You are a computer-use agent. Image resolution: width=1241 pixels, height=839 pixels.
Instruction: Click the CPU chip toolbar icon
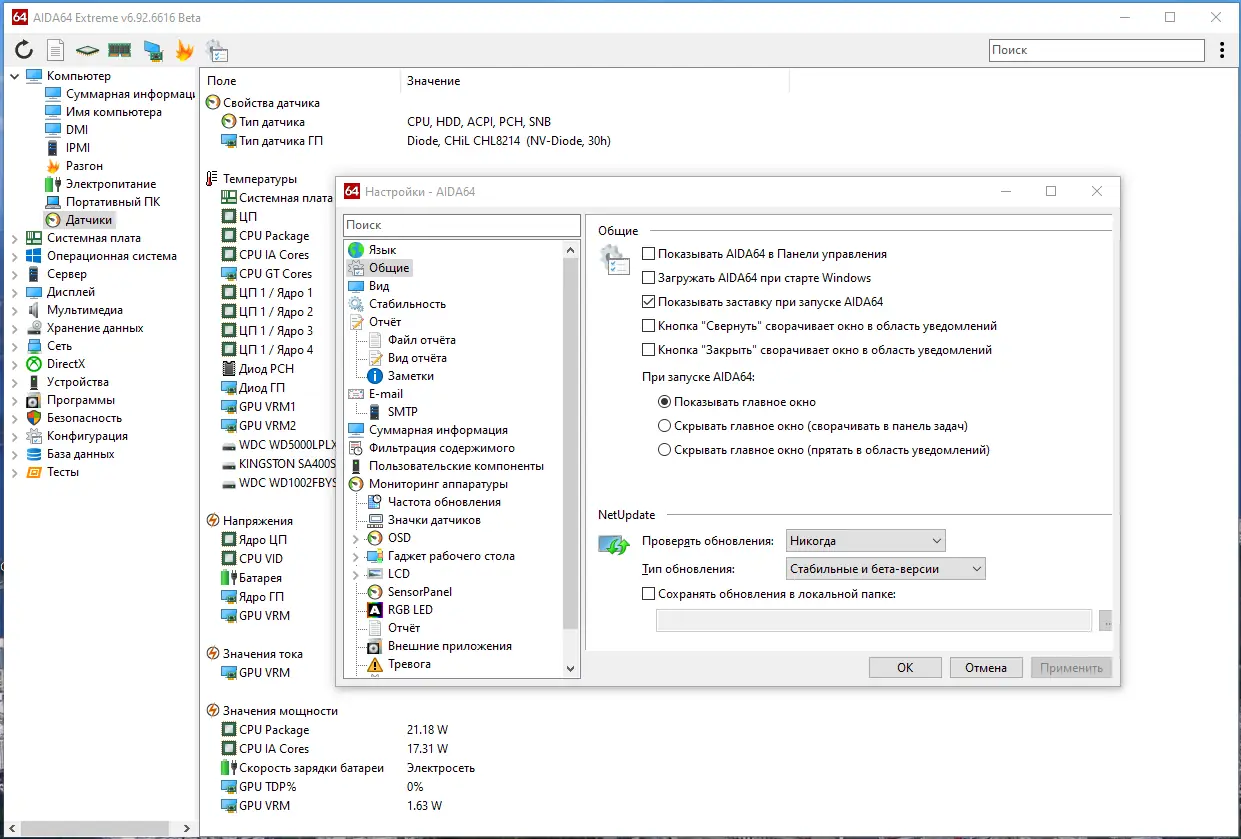[88, 50]
